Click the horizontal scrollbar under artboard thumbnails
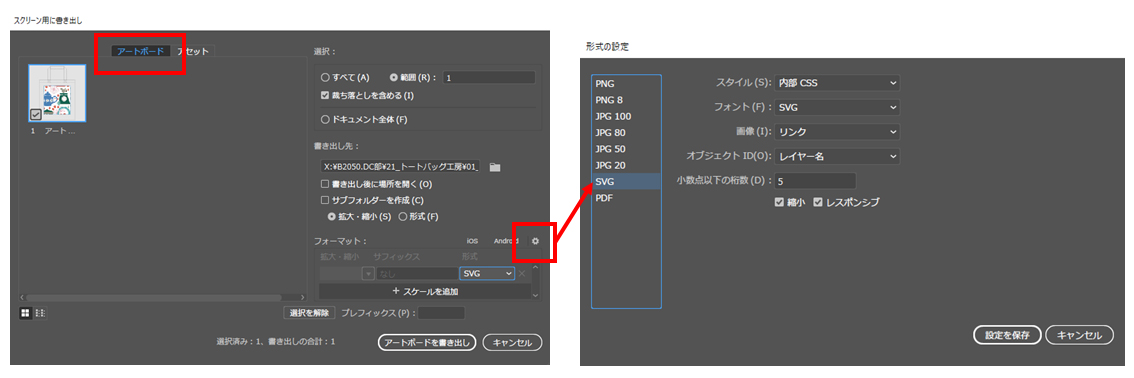The height and width of the screenshot is (378, 1134). 155,297
